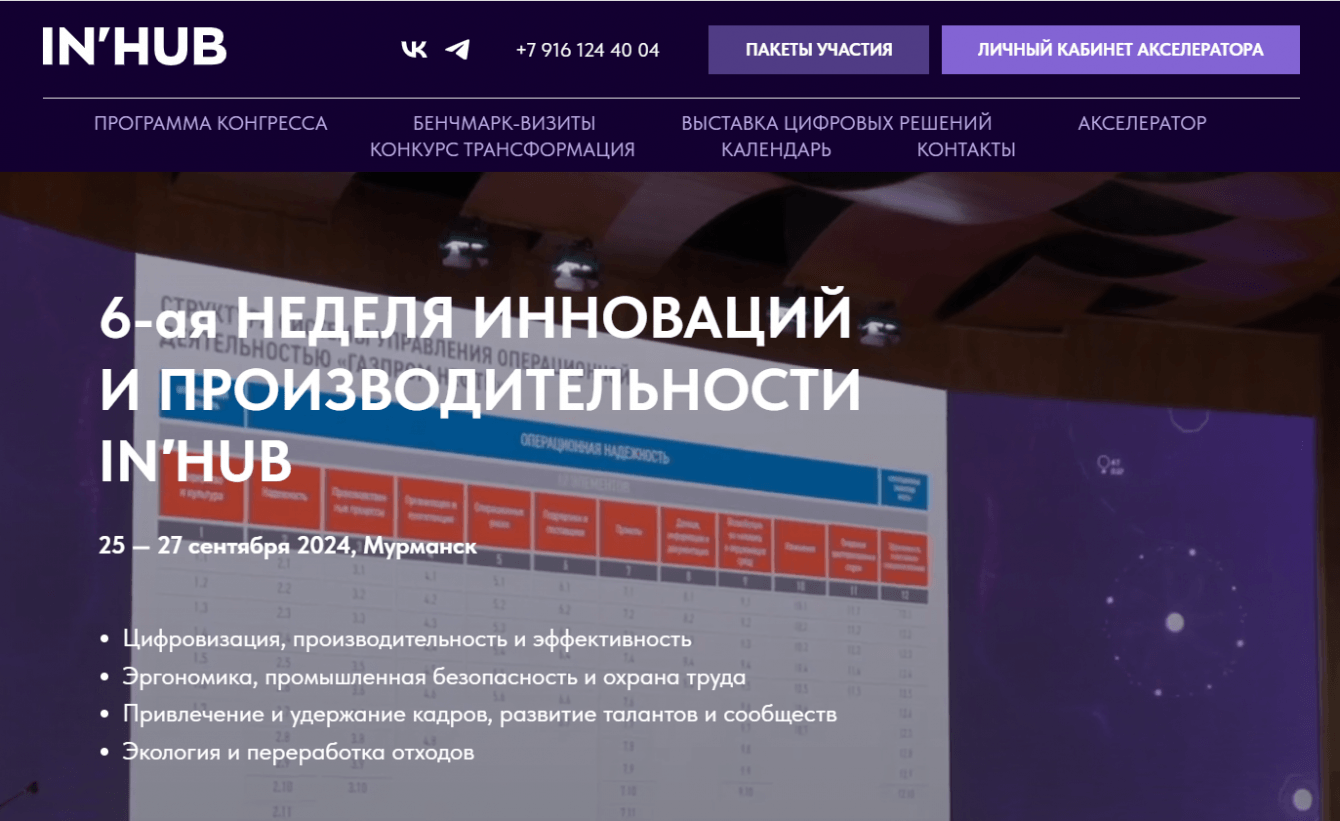Open the БЕНЧМАРК-ВИЗИТЫ menu item

504,123
